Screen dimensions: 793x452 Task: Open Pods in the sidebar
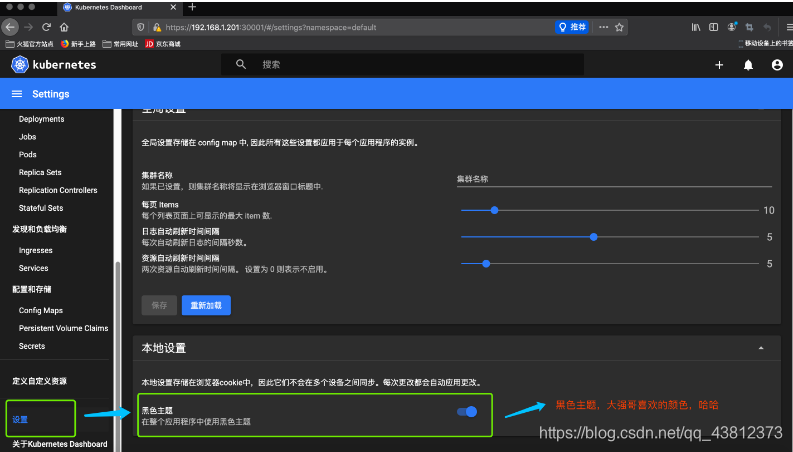pyautogui.click(x=28, y=154)
